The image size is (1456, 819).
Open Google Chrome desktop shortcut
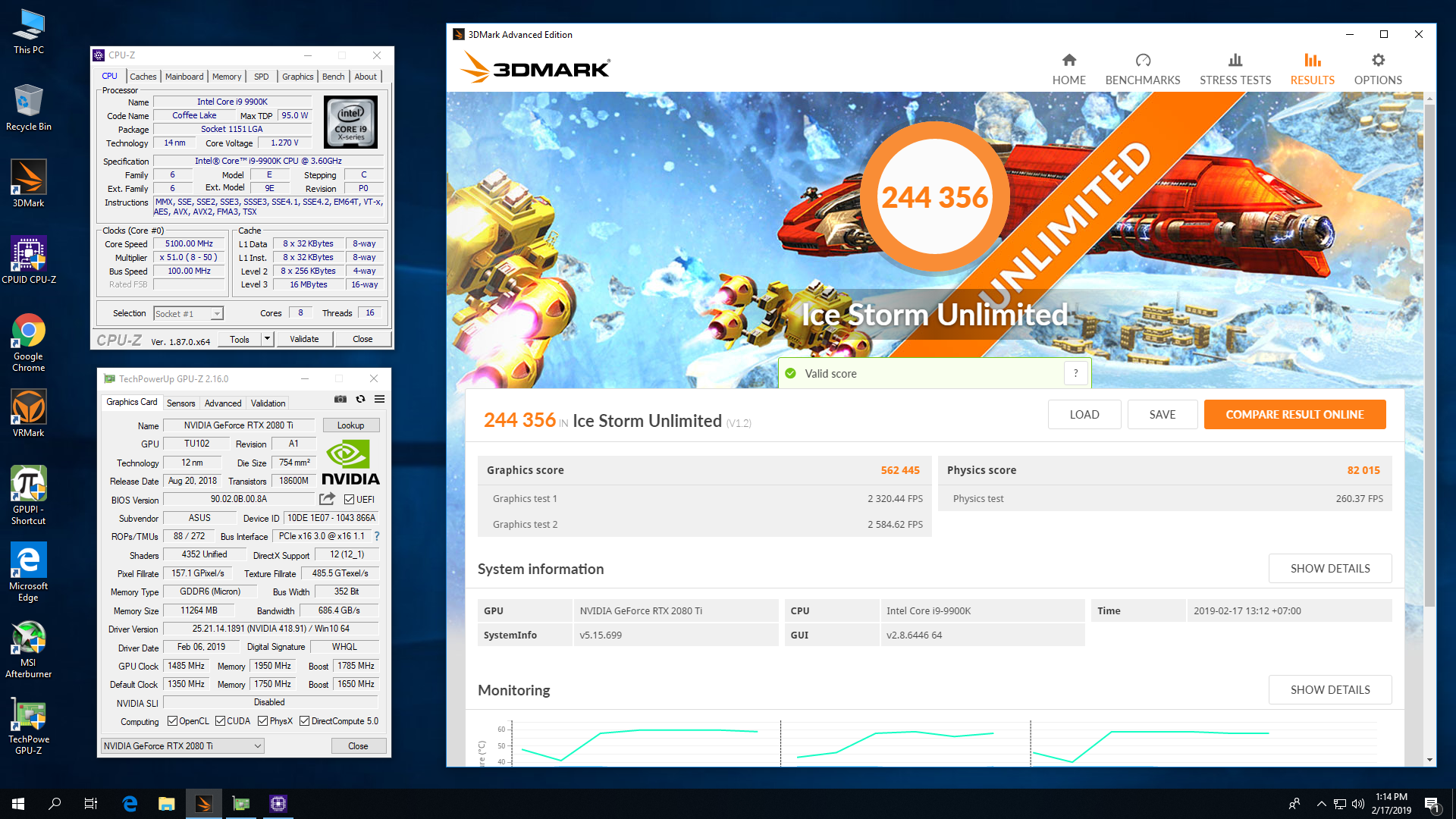tap(29, 343)
